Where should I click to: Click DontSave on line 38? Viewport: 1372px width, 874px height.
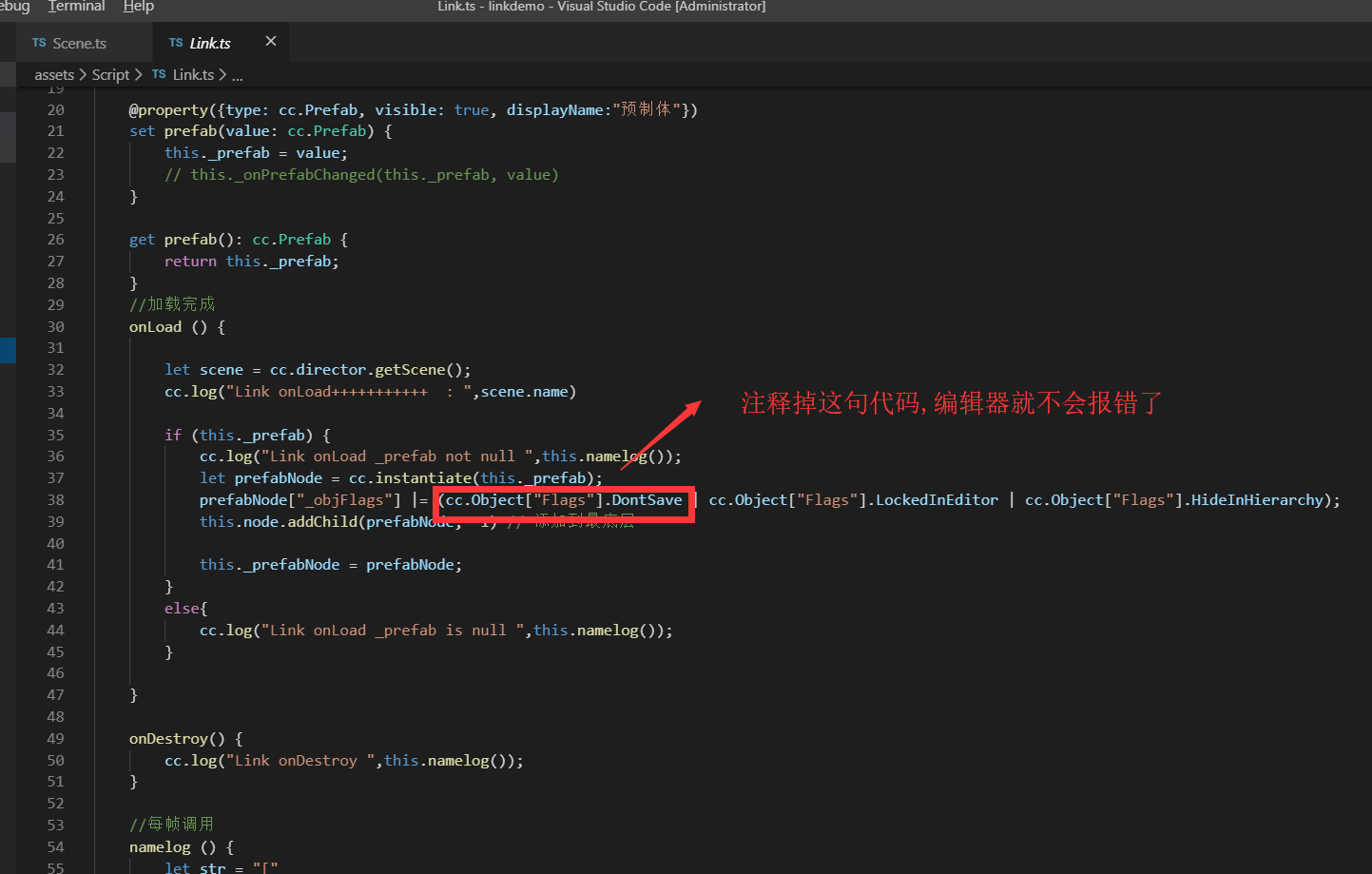coord(647,500)
